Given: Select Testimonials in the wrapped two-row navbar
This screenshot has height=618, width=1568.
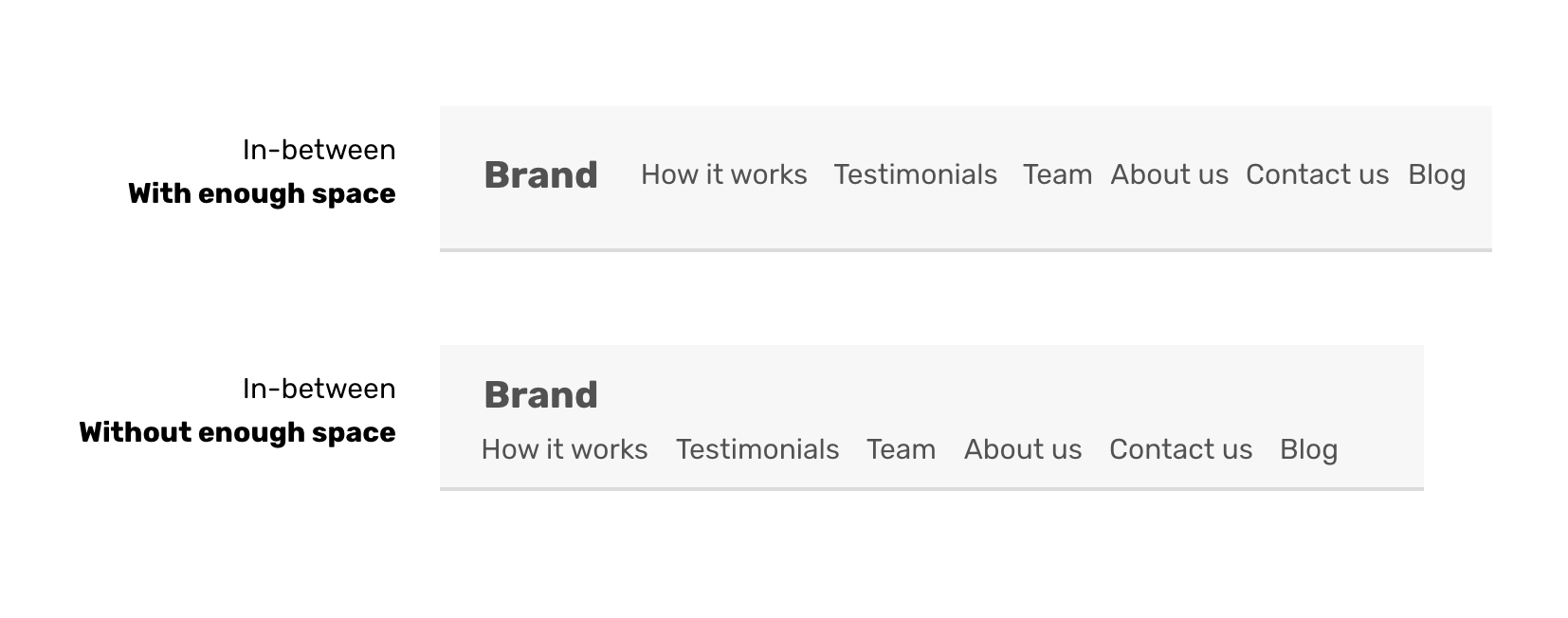Looking at the screenshot, I should tap(757, 449).
